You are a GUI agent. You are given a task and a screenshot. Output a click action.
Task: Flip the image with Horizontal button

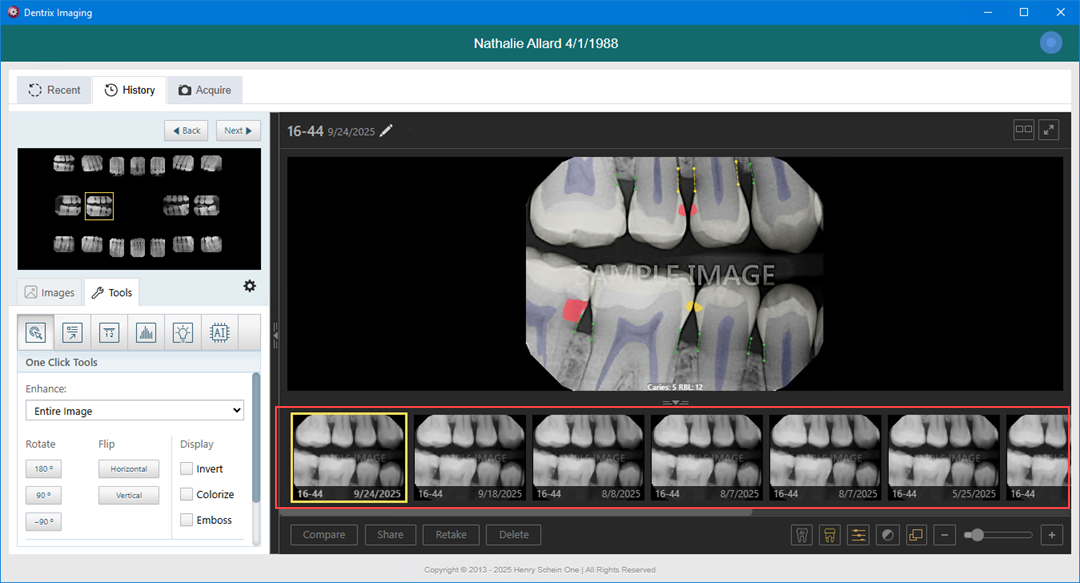[128, 469]
